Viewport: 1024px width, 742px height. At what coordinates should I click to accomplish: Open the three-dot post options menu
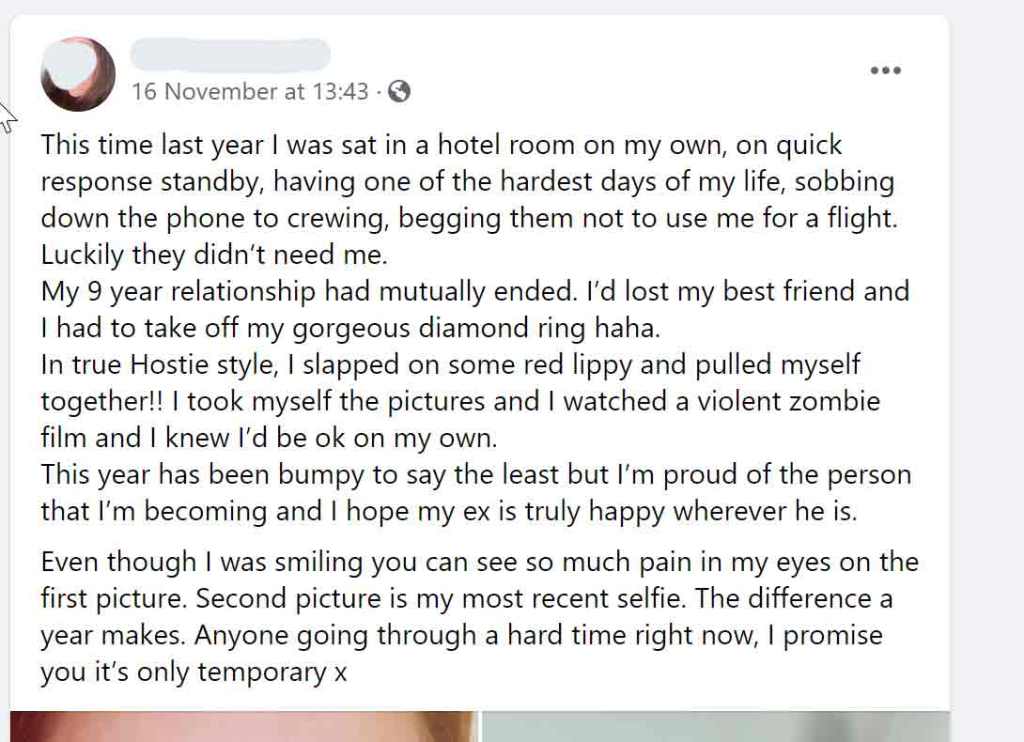click(886, 70)
